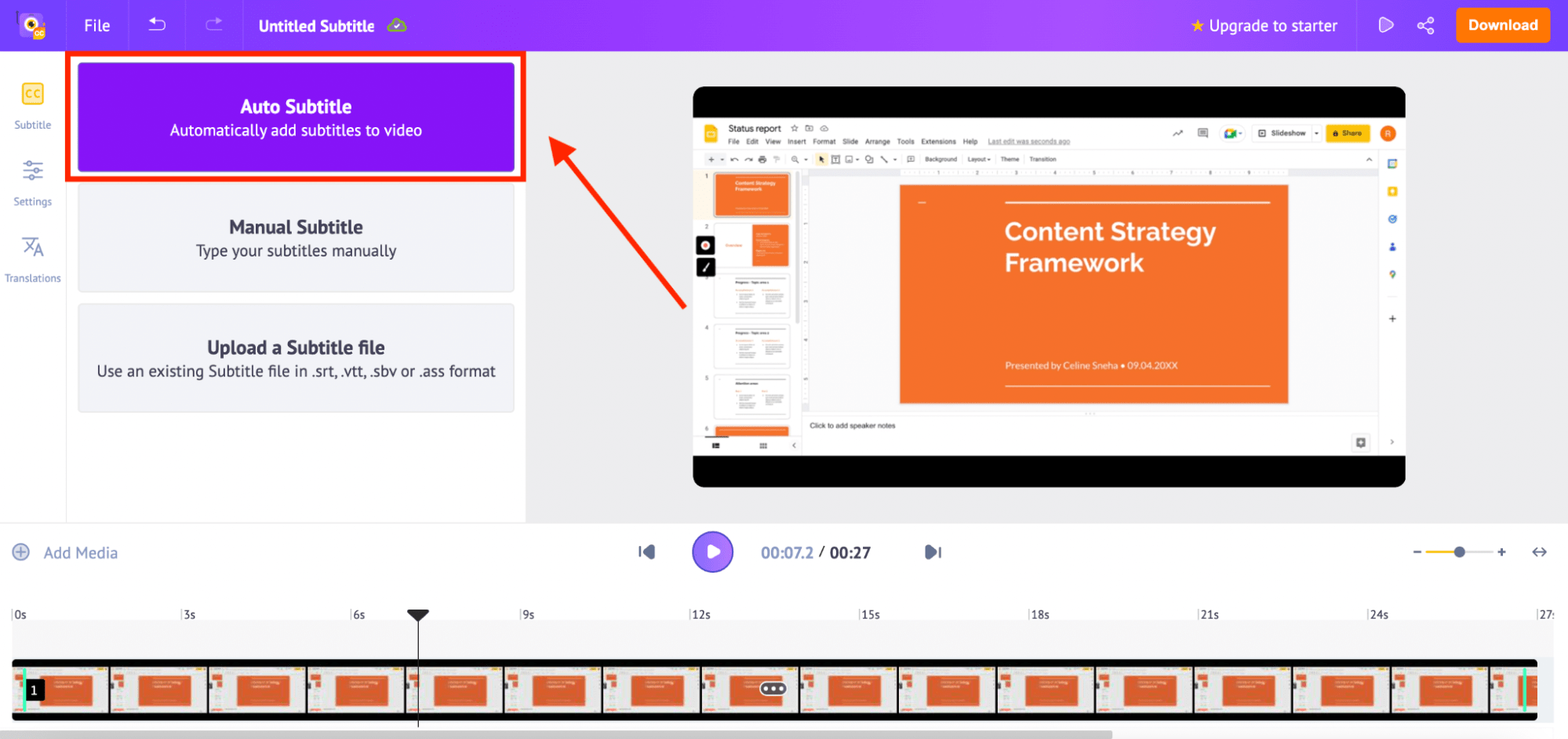1568x739 pixels.
Task: Skip to the start of the video
Action: pyautogui.click(x=646, y=552)
